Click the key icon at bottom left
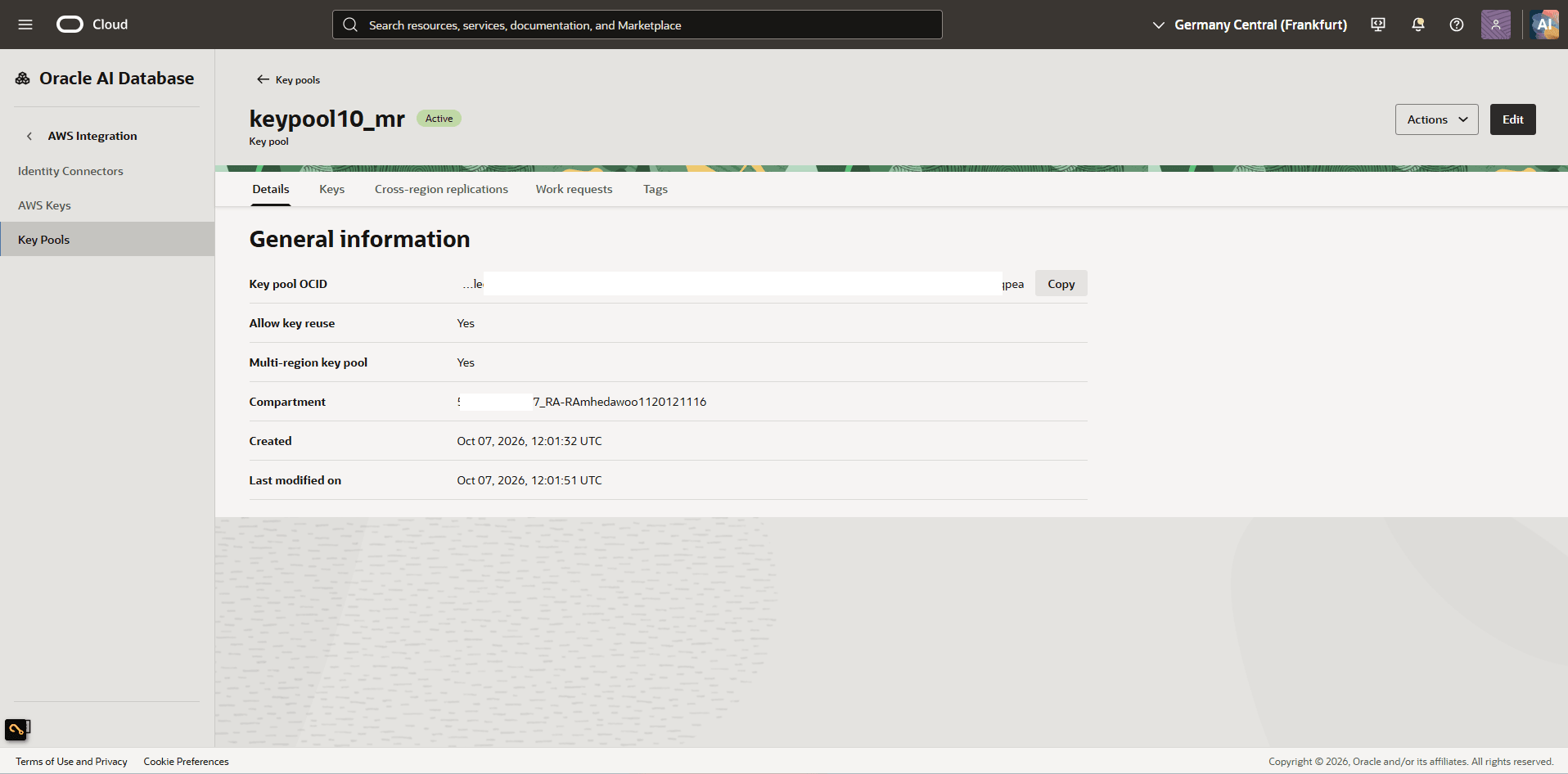The width and height of the screenshot is (1568, 774). point(17,728)
